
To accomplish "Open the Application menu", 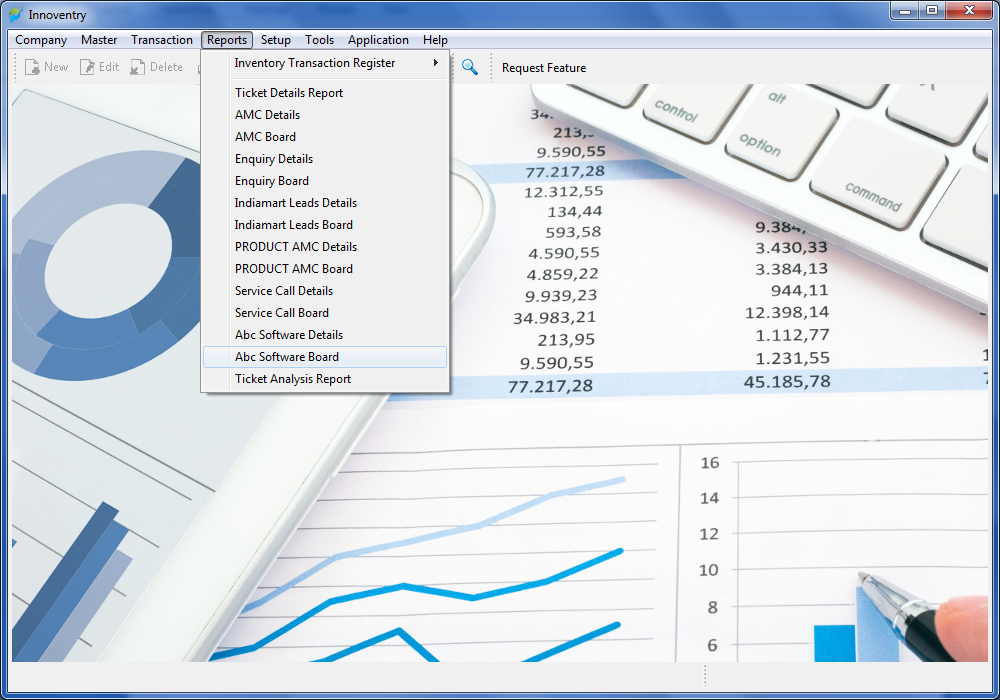I will coord(378,40).
